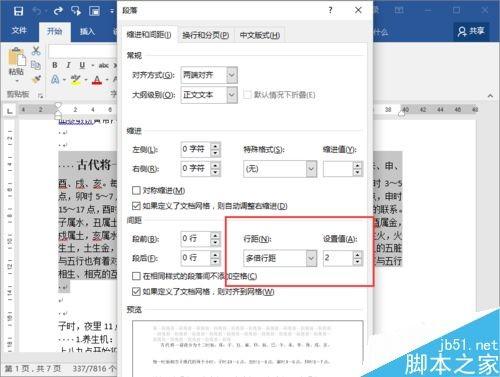Click the Share person icon button
The image size is (500, 377).
(471, 31)
